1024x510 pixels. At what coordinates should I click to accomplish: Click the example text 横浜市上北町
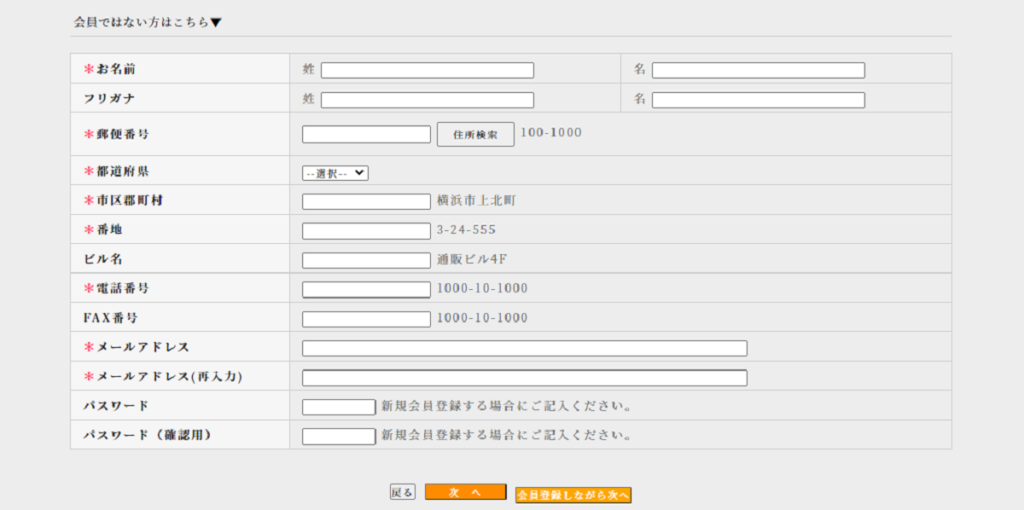(477, 200)
